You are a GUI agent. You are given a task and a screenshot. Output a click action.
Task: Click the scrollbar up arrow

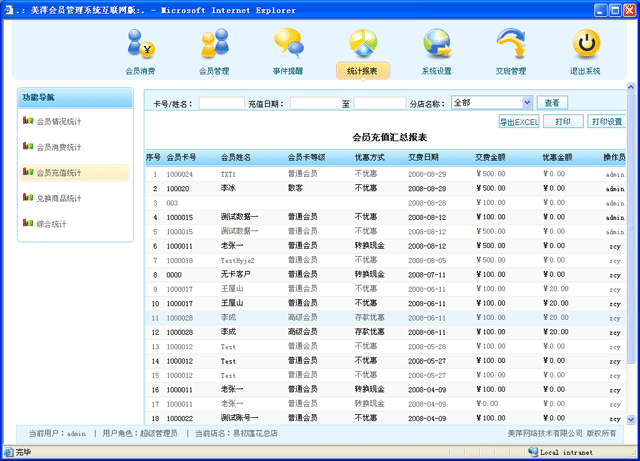click(631, 87)
